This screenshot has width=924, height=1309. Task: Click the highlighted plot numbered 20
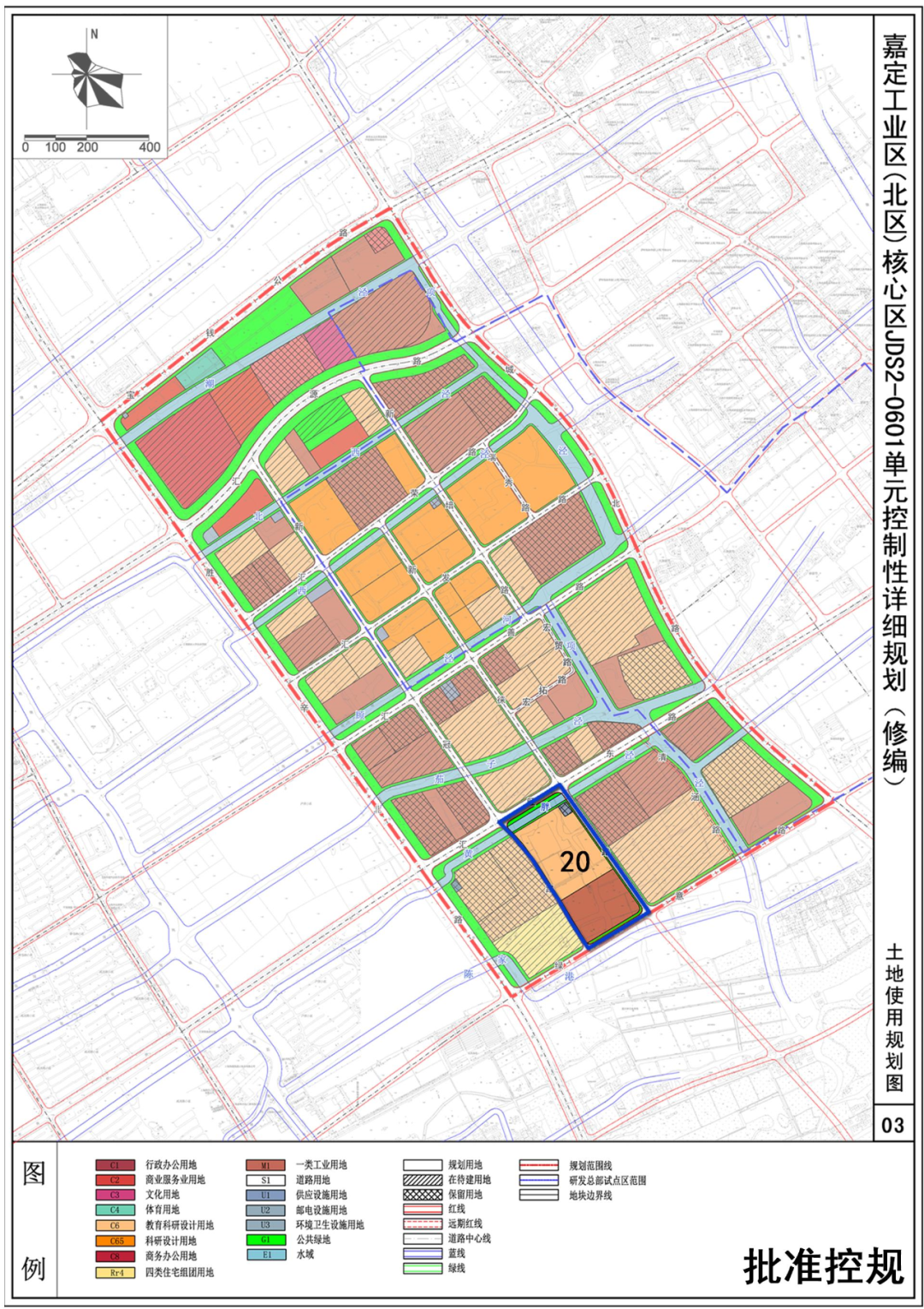click(x=574, y=862)
